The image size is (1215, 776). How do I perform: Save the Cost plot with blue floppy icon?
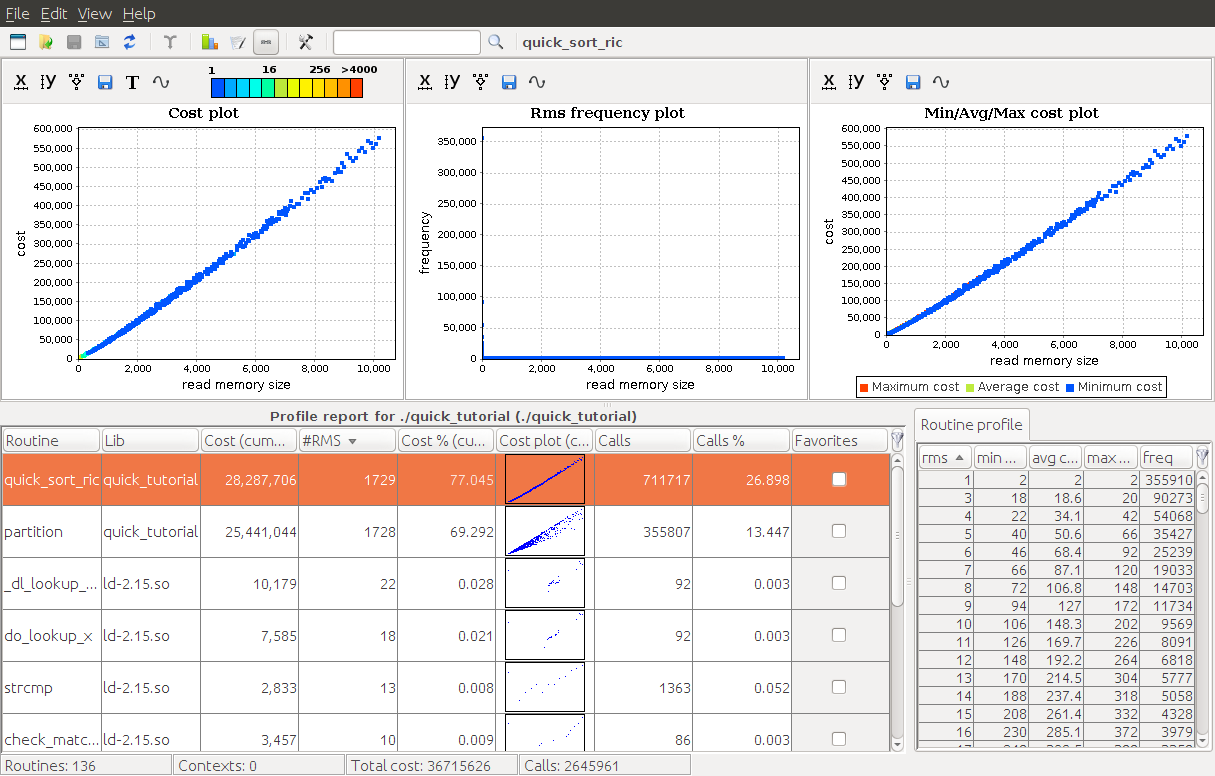(105, 83)
